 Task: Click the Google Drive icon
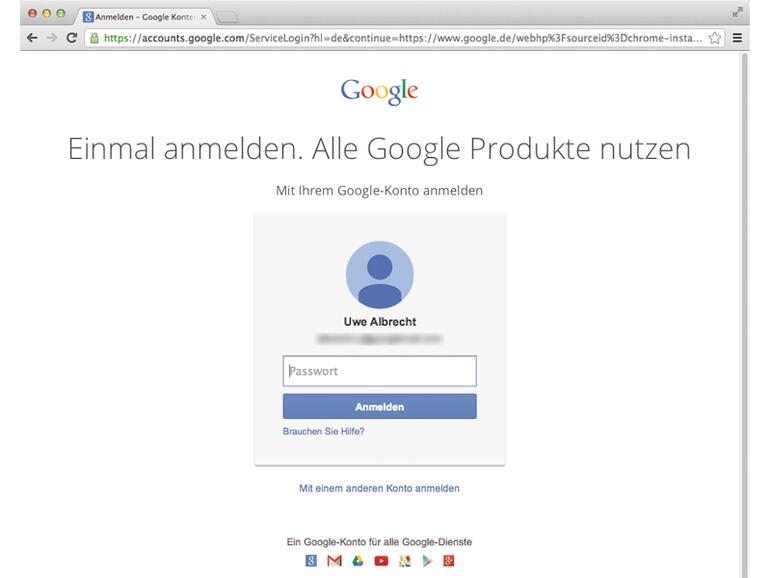358,560
